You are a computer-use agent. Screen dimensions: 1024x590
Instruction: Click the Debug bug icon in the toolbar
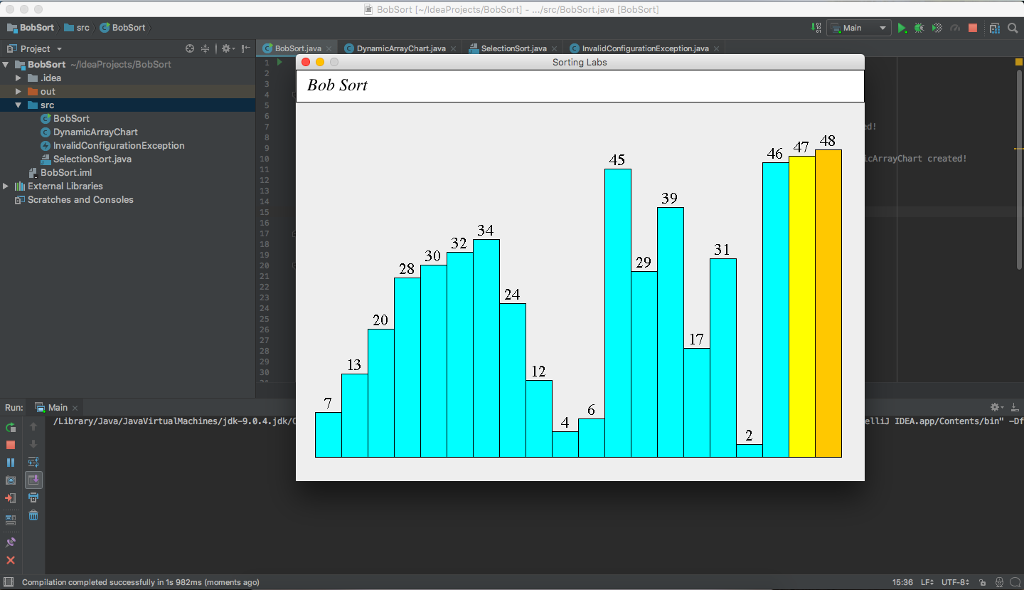(919, 28)
